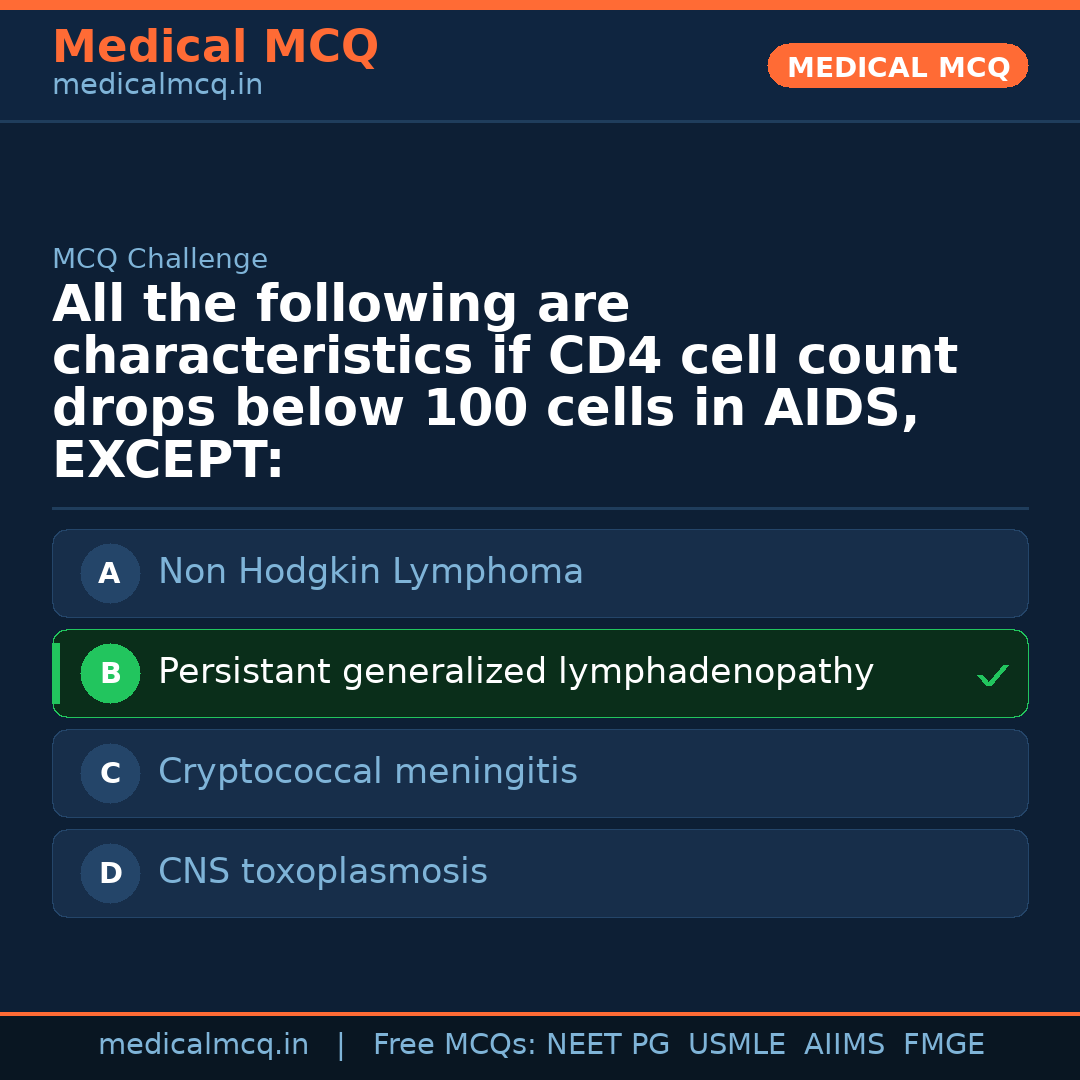The width and height of the screenshot is (1080, 1080).
Task: Select AIIMS in the footer
Action: click(844, 1045)
